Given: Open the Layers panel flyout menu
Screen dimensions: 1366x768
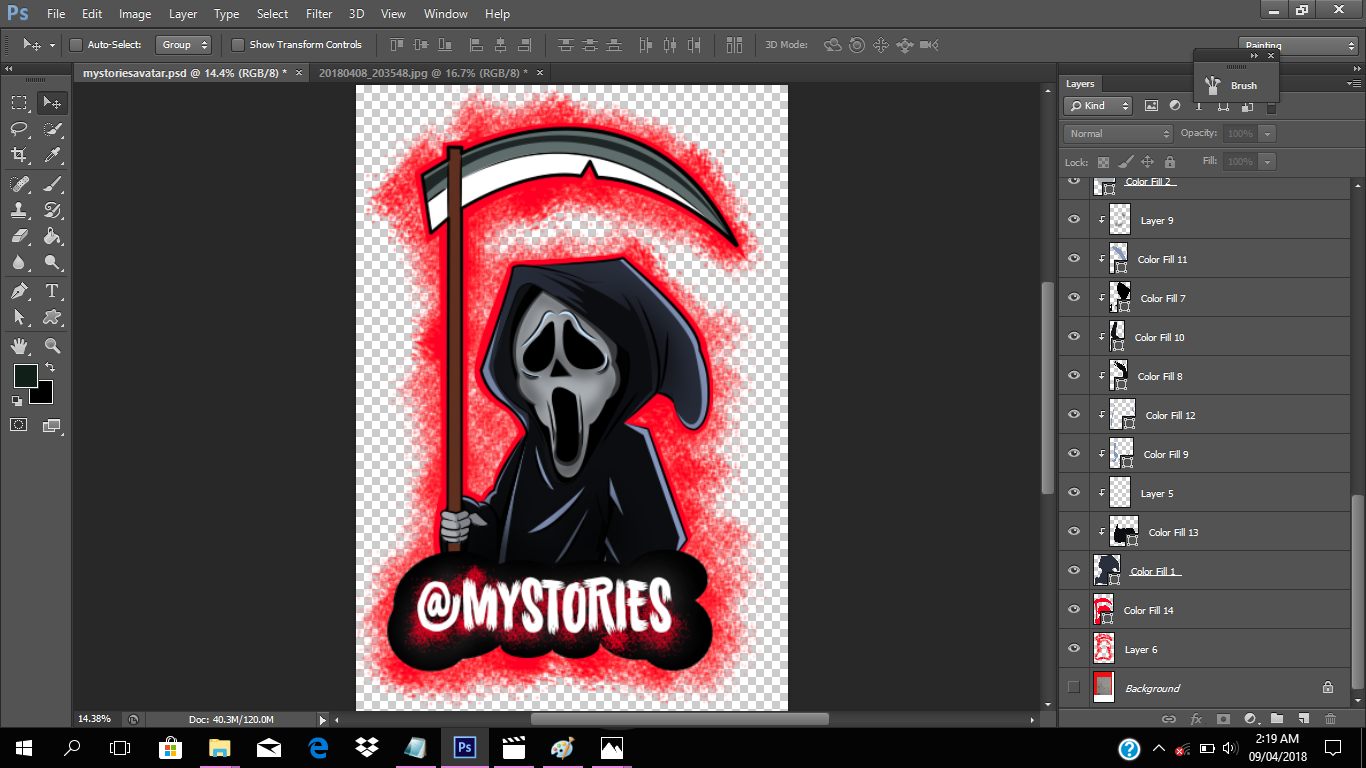Looking at the screenshot, I should 1354,84.
